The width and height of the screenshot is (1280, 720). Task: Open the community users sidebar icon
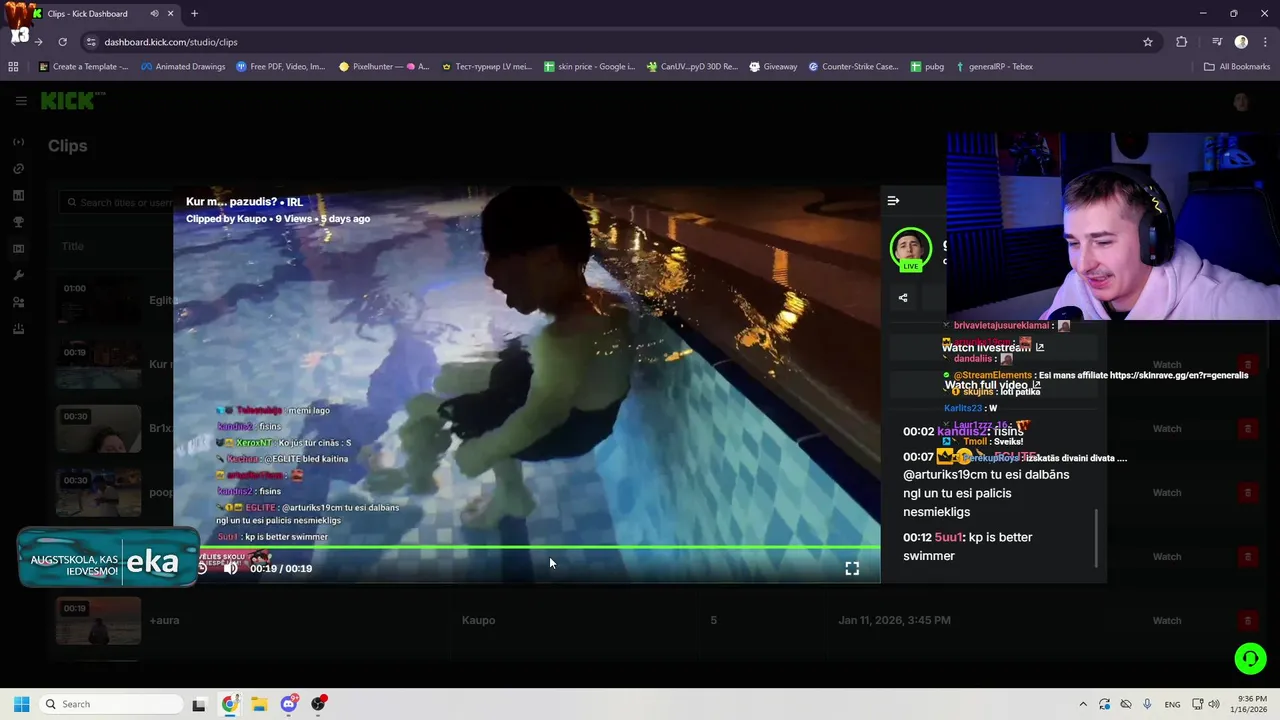tap(18, 302)
